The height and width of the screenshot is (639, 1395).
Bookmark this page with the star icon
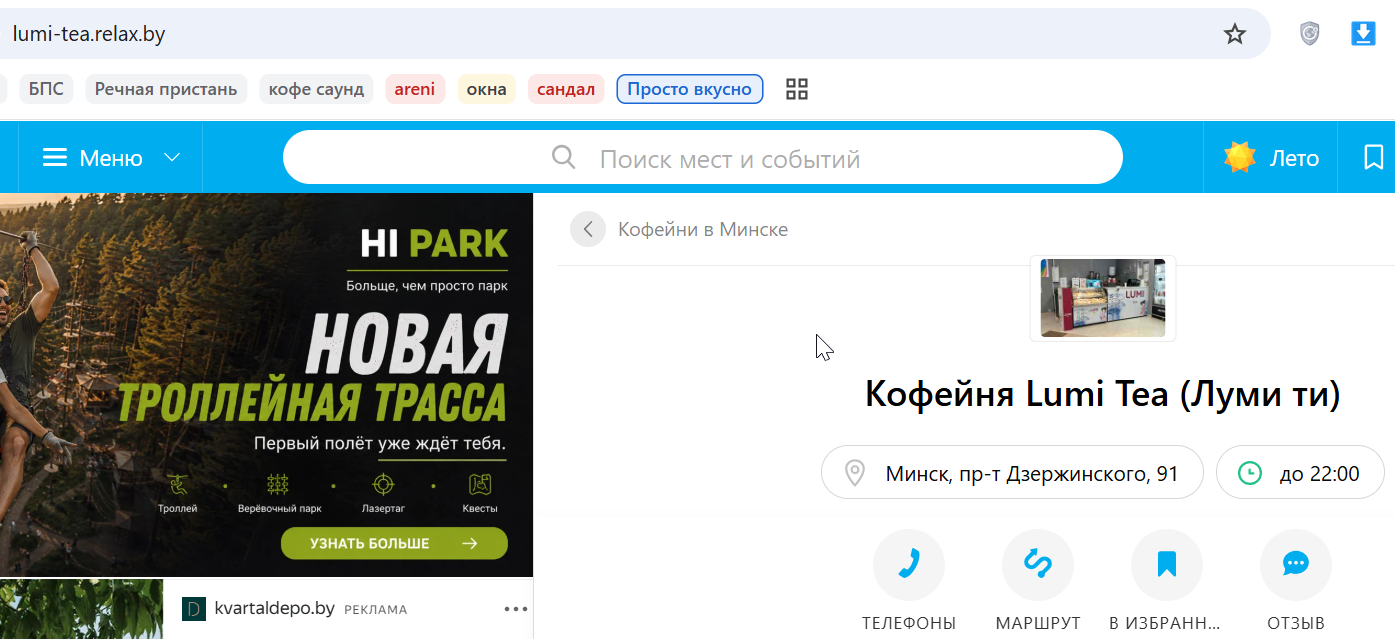tap(1235, 34)
